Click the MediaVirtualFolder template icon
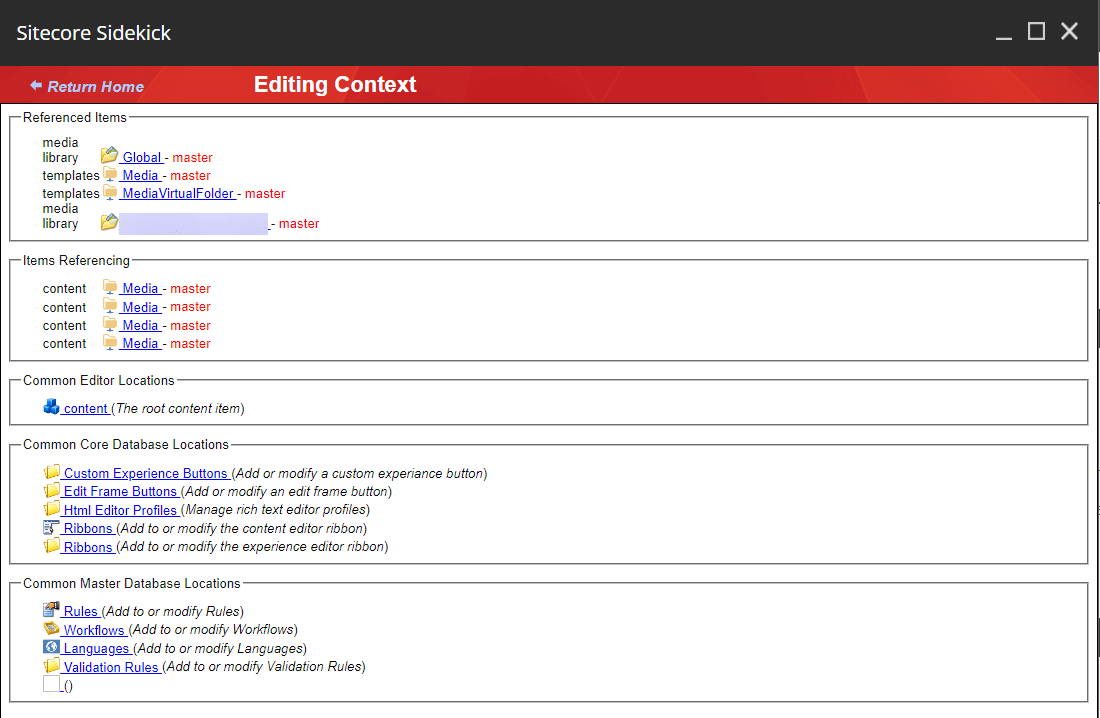1100x718 pixels. [110, 193]
